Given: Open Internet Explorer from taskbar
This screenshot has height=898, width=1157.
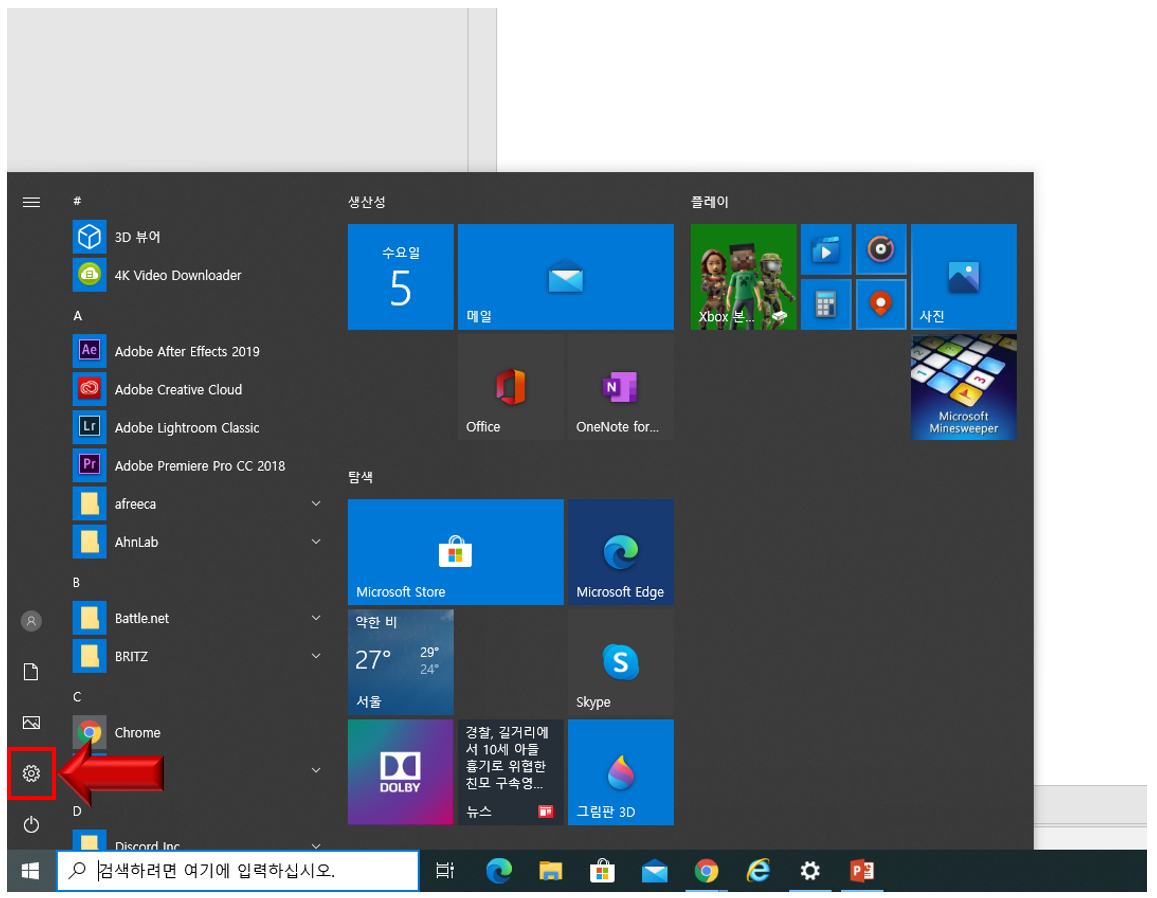Looking at the screenshot, I should point(758,871).
